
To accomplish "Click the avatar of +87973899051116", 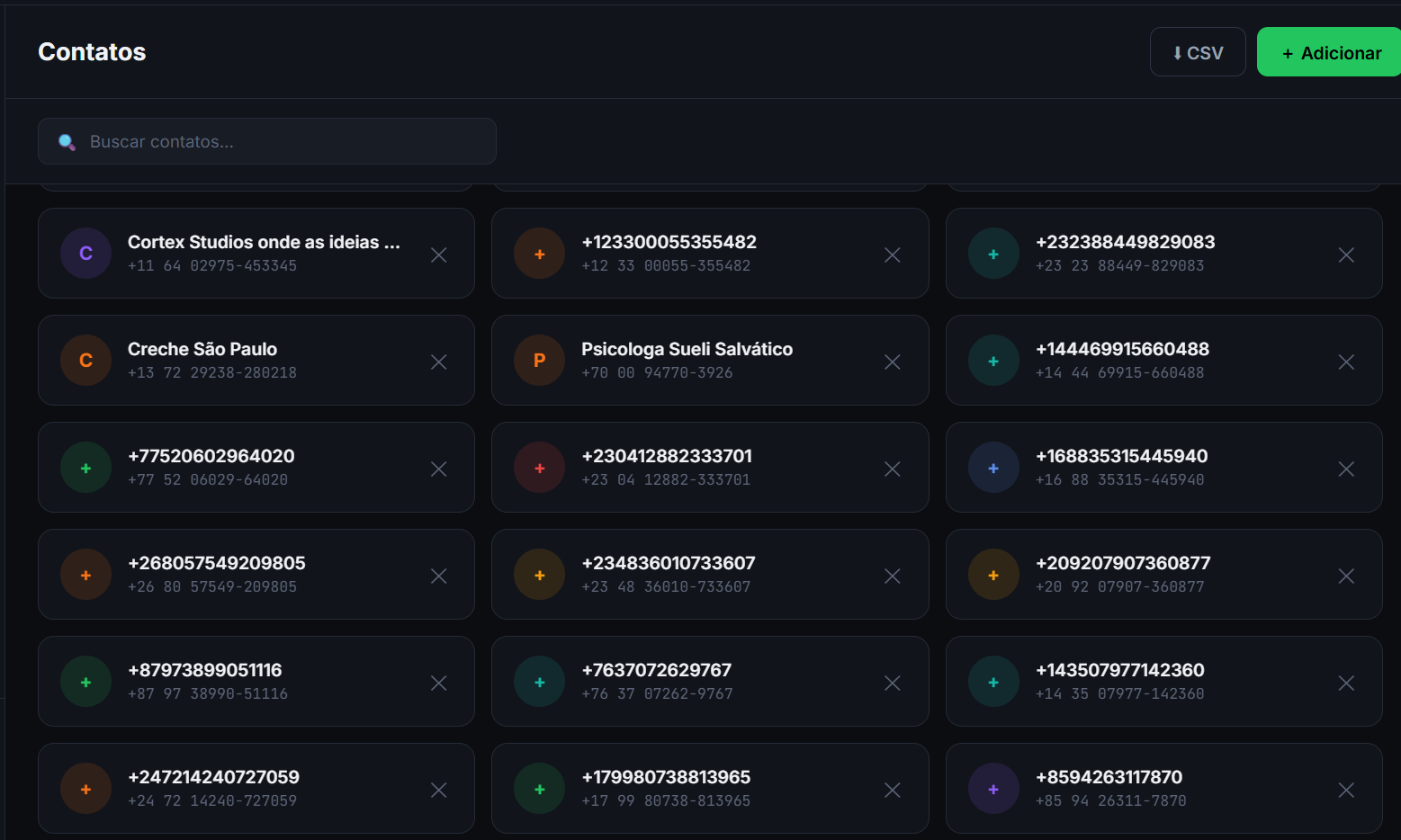I will click(x=85, y=681).
